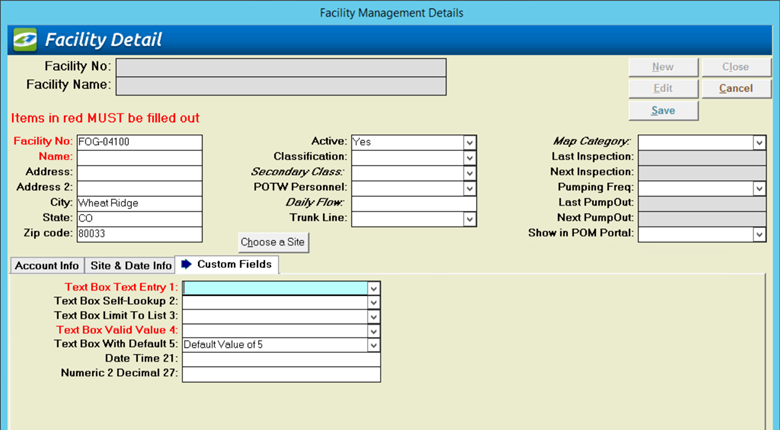Expand the Text Box Valid Value 4 dropdown

(374, 331)
